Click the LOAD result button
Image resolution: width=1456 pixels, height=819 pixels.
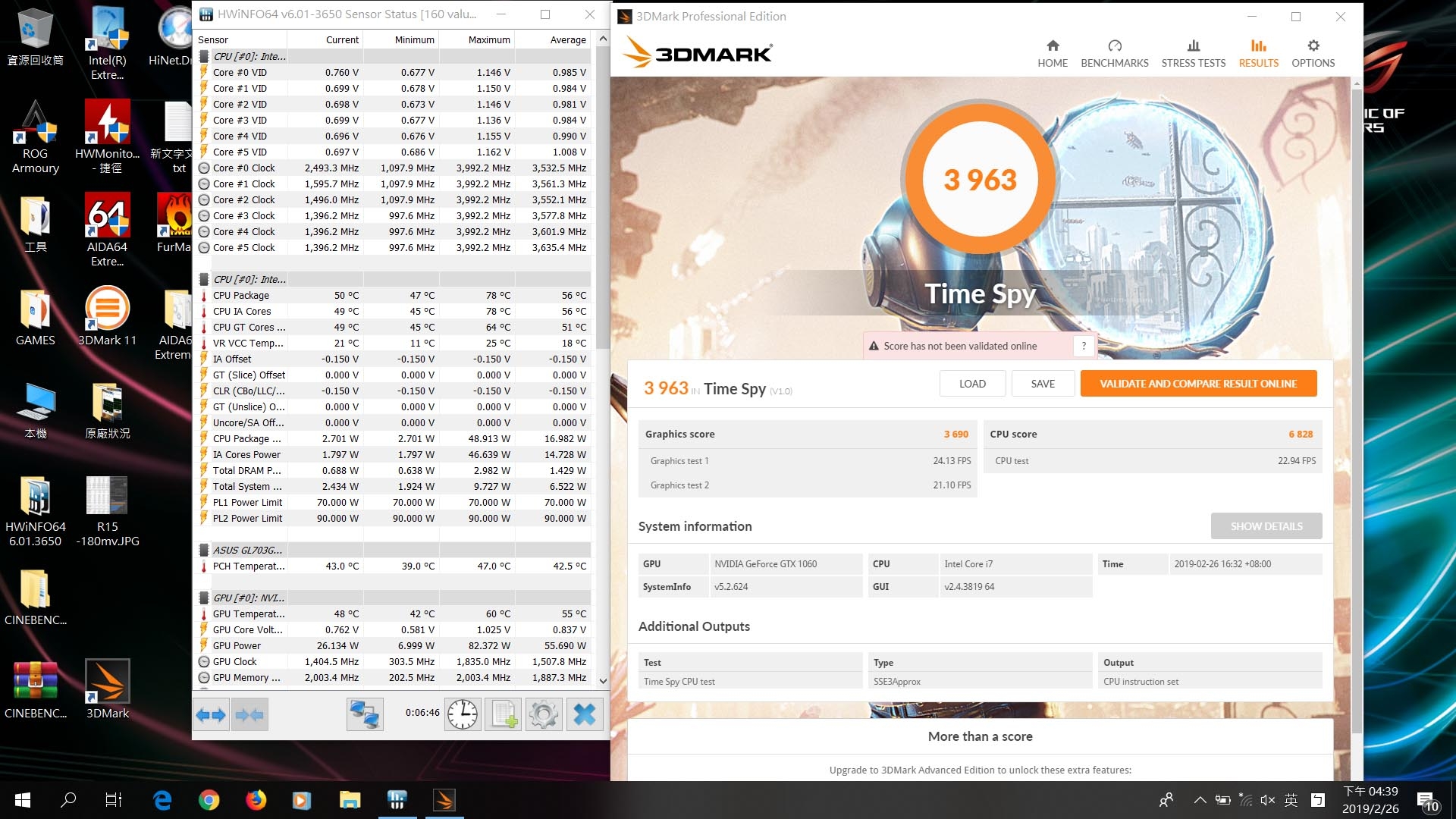tap(972, 384)
